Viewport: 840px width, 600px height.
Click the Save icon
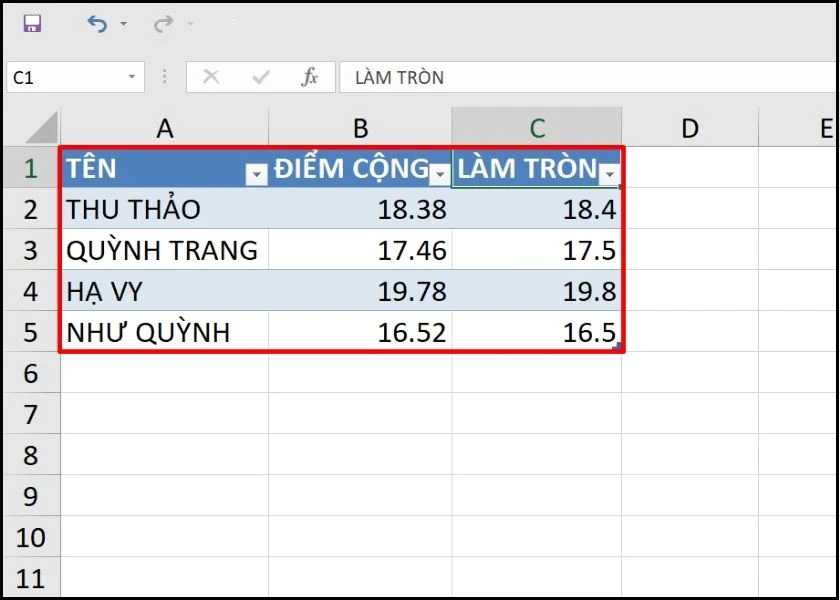click(x=32, y=24)
